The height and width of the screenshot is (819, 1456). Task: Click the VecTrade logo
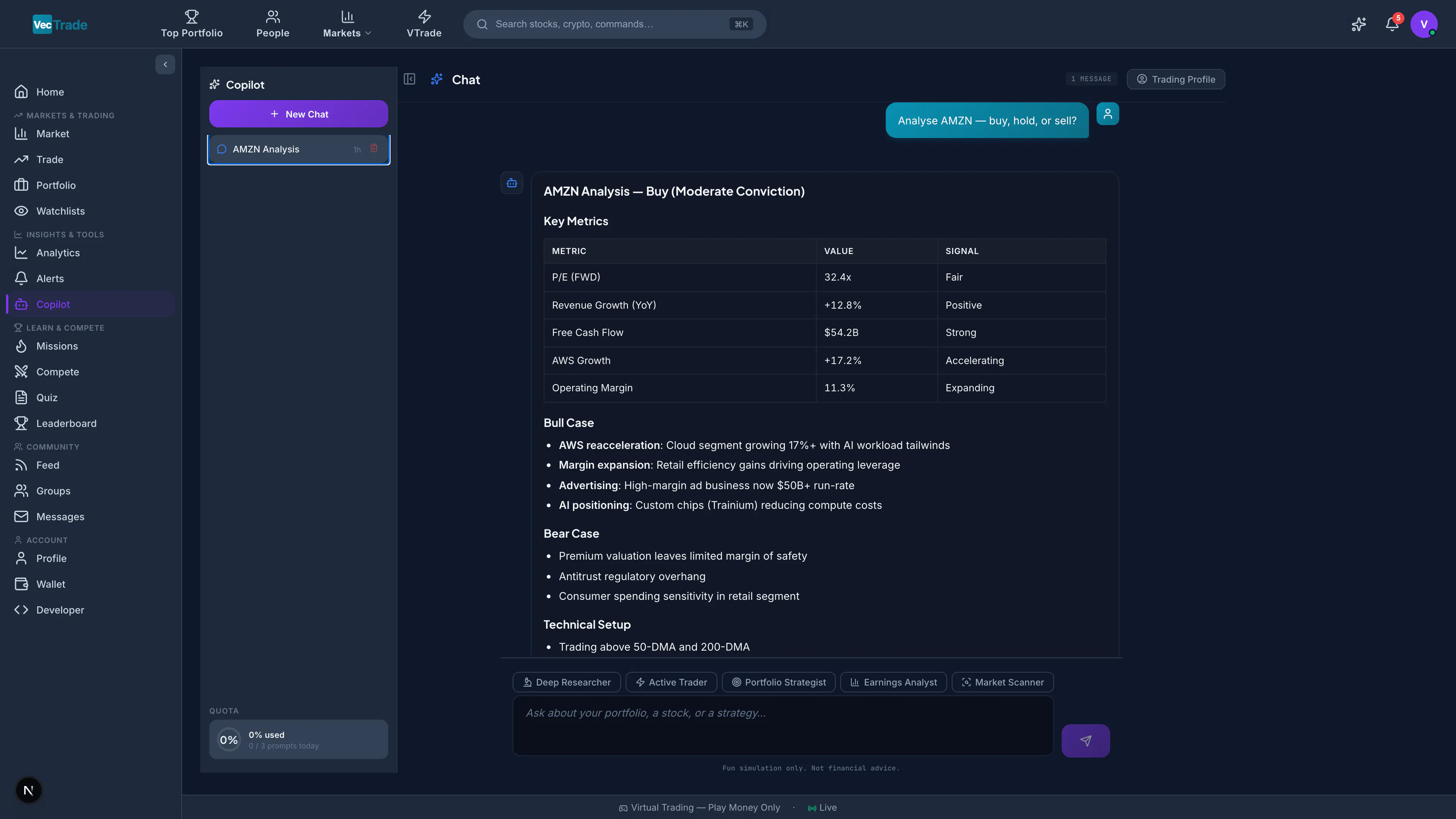tap(60, 24)
